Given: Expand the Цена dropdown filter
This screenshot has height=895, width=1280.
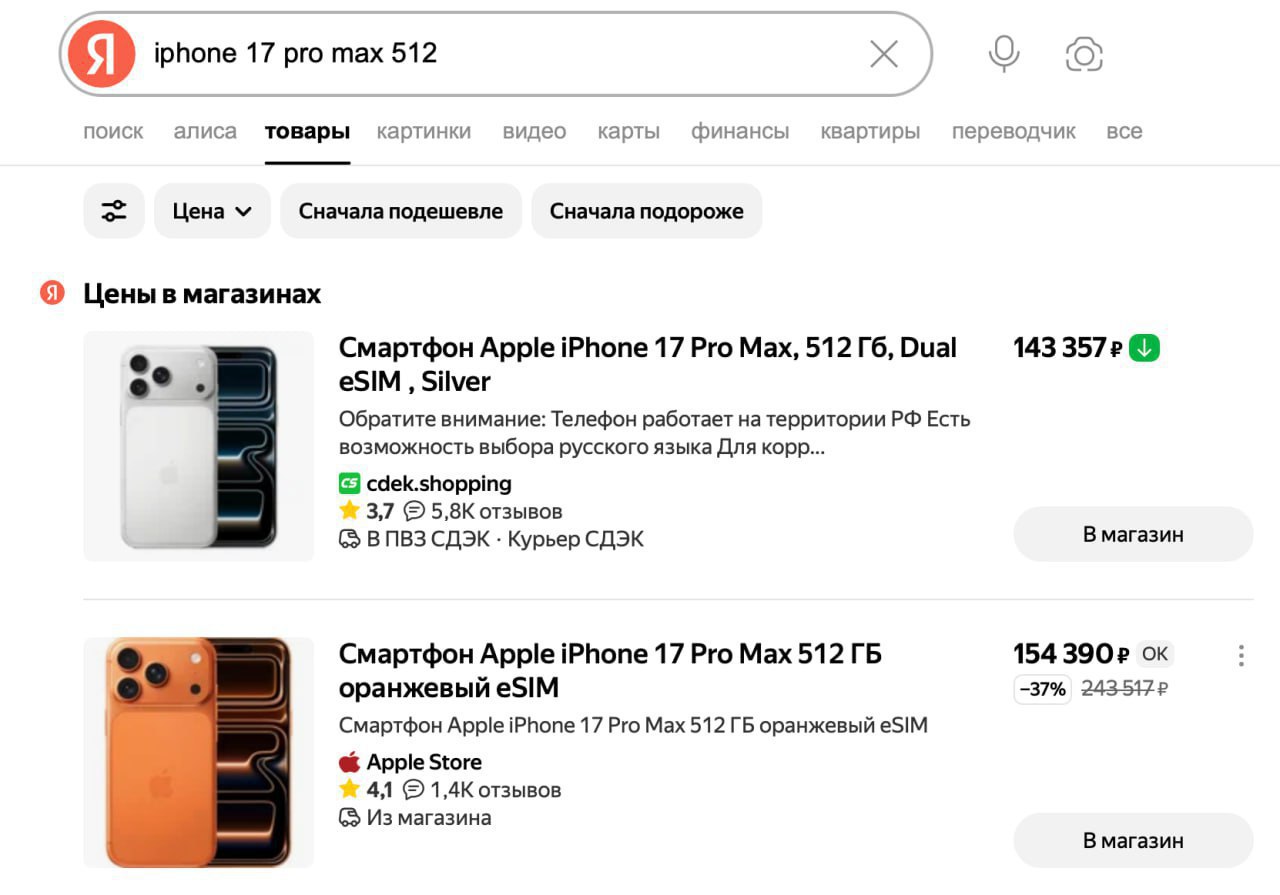Looking at the screenshot, I should 212,211.
